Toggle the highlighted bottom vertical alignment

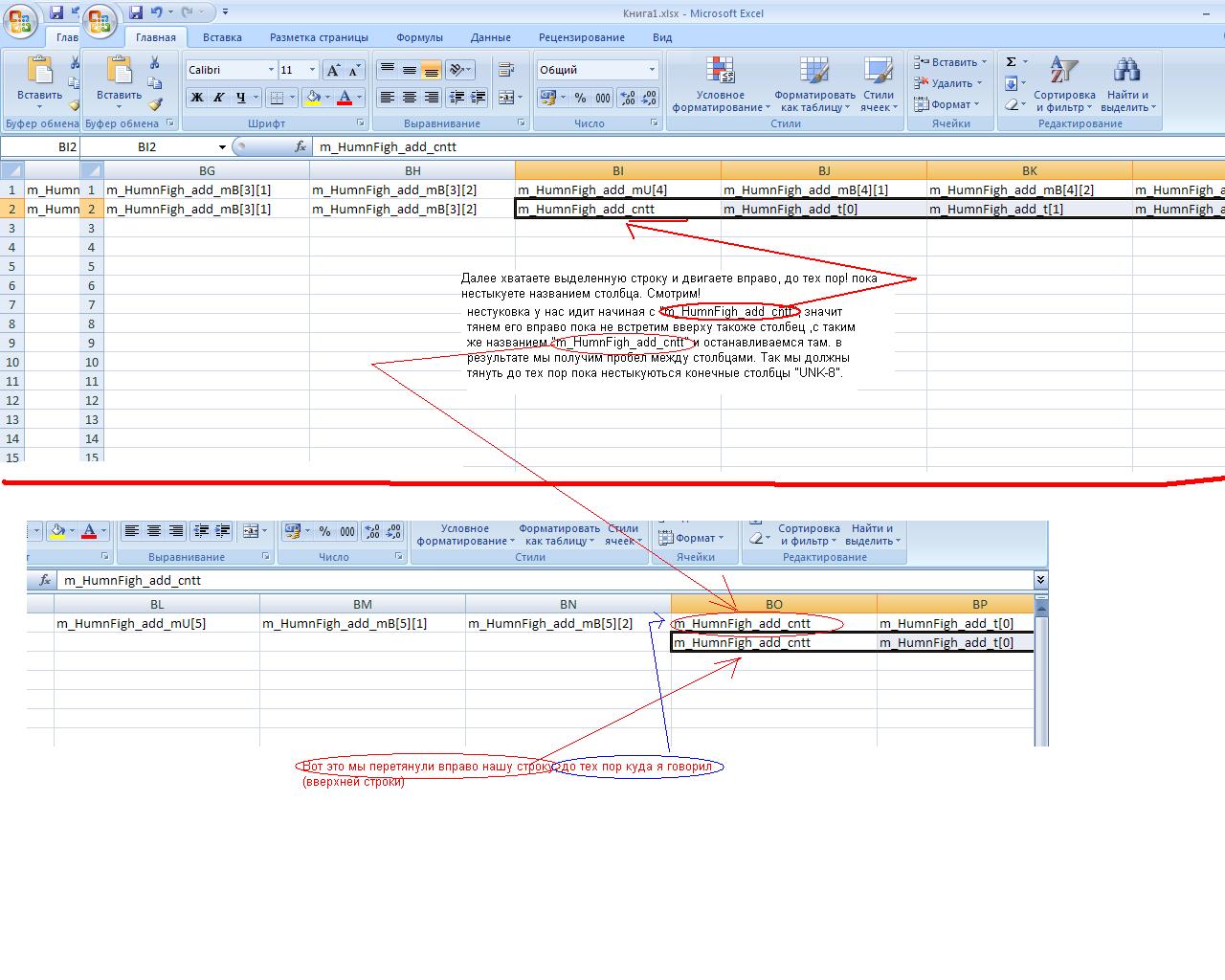pos(431,70)
